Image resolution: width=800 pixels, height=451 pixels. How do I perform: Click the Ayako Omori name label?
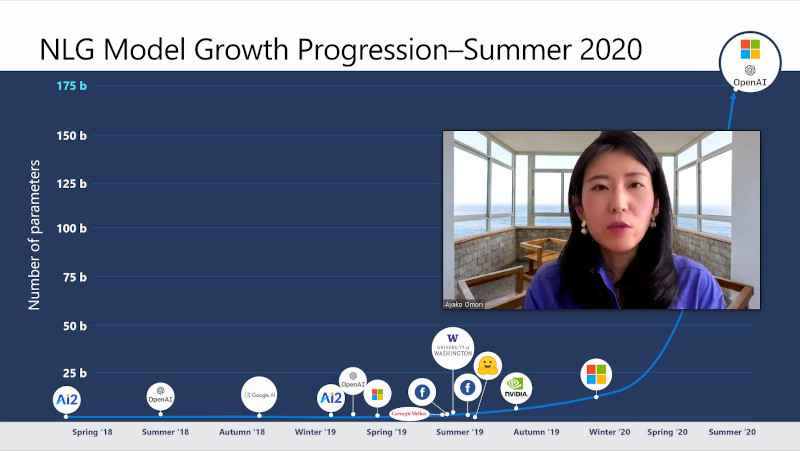(464, 305)
